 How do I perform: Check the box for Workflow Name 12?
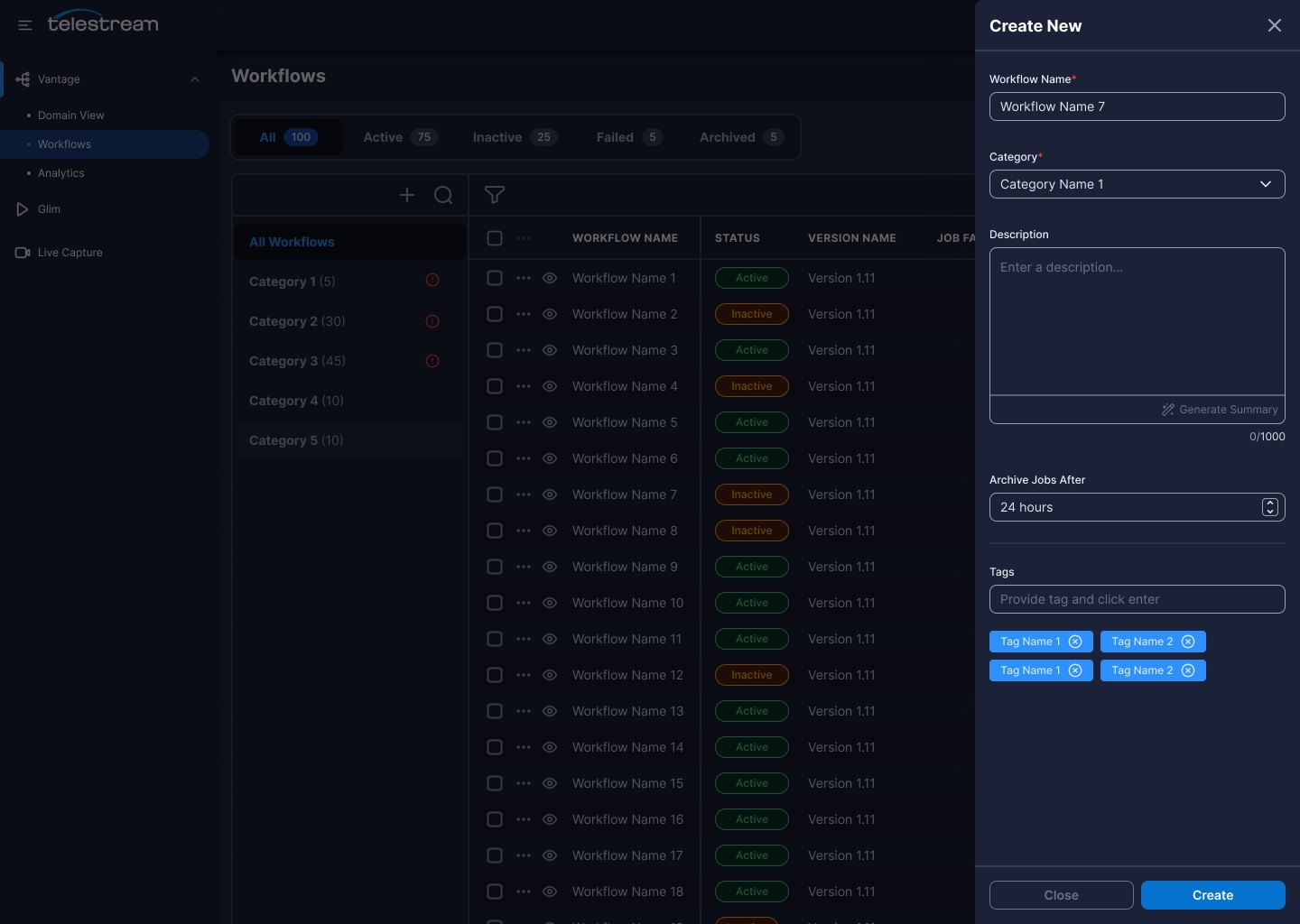click(495, 675)
